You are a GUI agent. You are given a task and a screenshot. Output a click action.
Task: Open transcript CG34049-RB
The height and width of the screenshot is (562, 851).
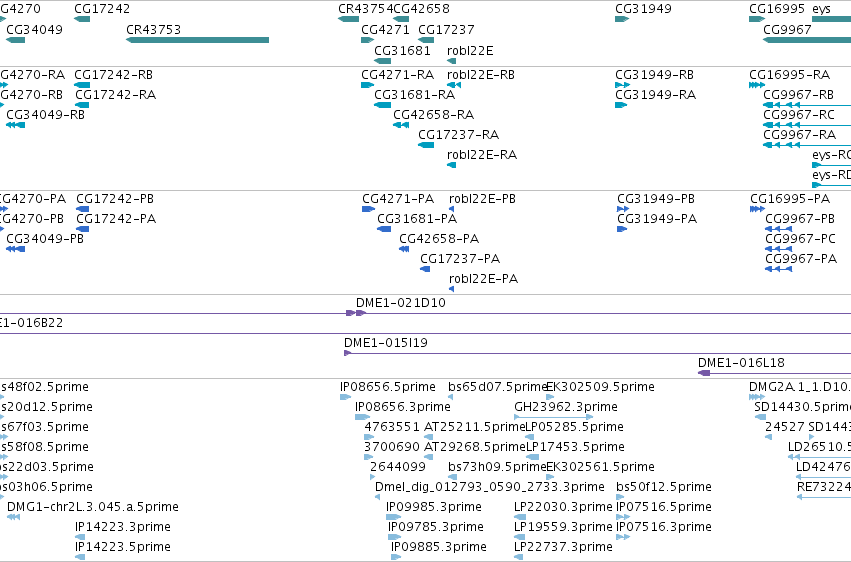coord(46,114)
